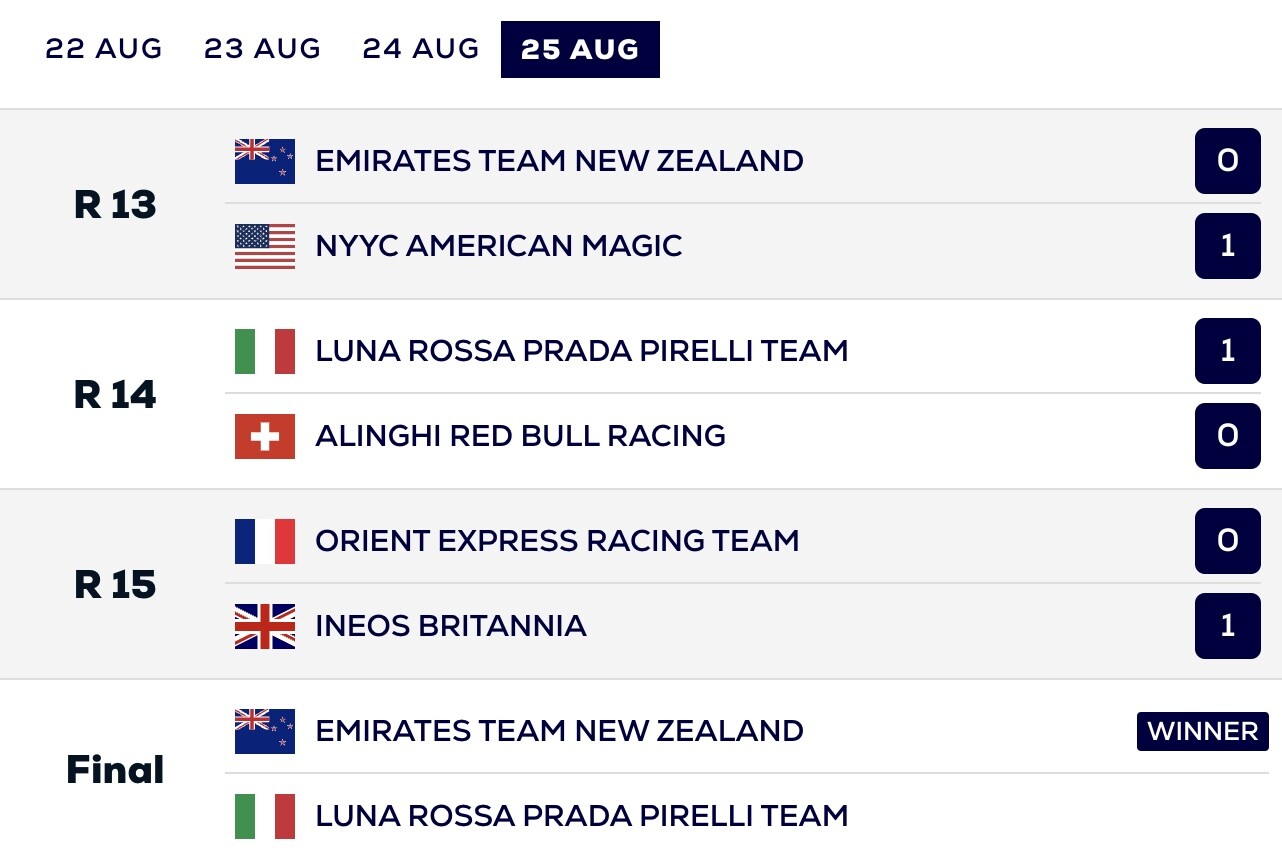This screenshot has width=1282, height=858.
Task: Open Alinghi Red Bull Racing team
Action: [x=520, y=436]
